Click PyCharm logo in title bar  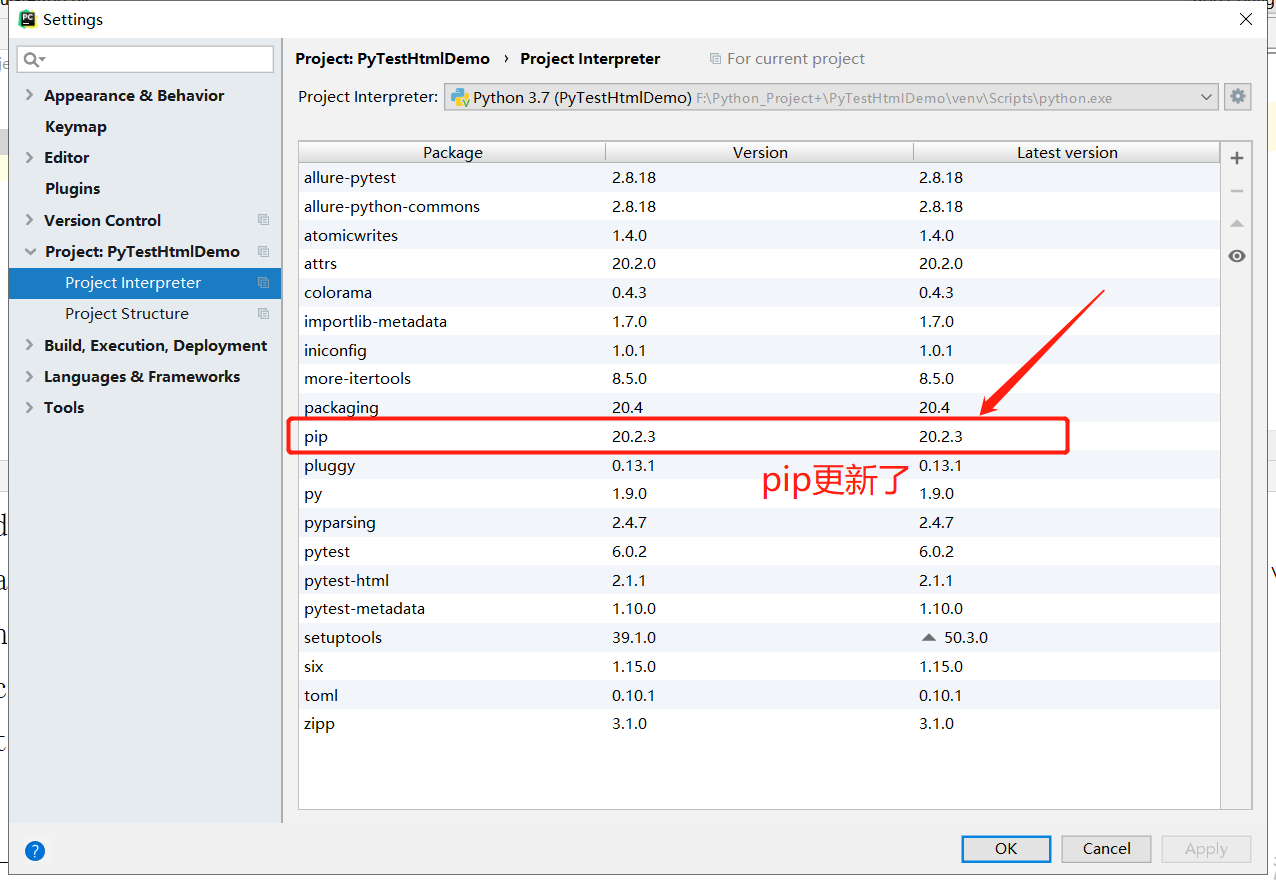[28, 19]
